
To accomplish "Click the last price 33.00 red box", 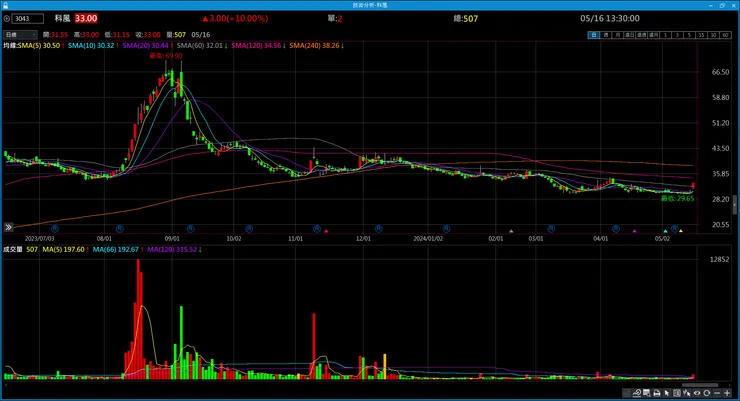I will tap(86, 18).
